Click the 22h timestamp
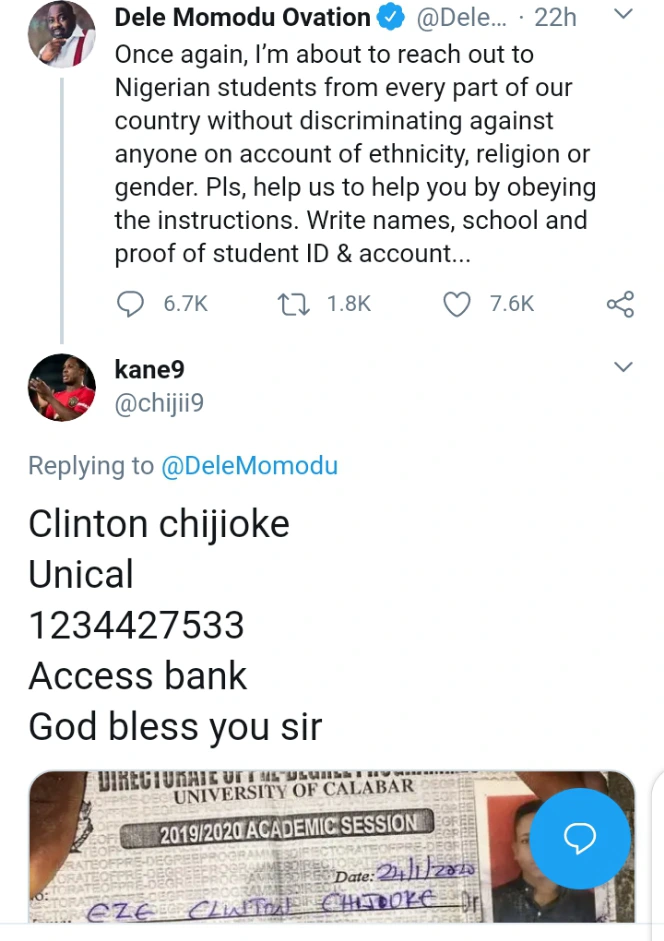Viewport: 664px width, 941px height. click(x=555, y=18)
